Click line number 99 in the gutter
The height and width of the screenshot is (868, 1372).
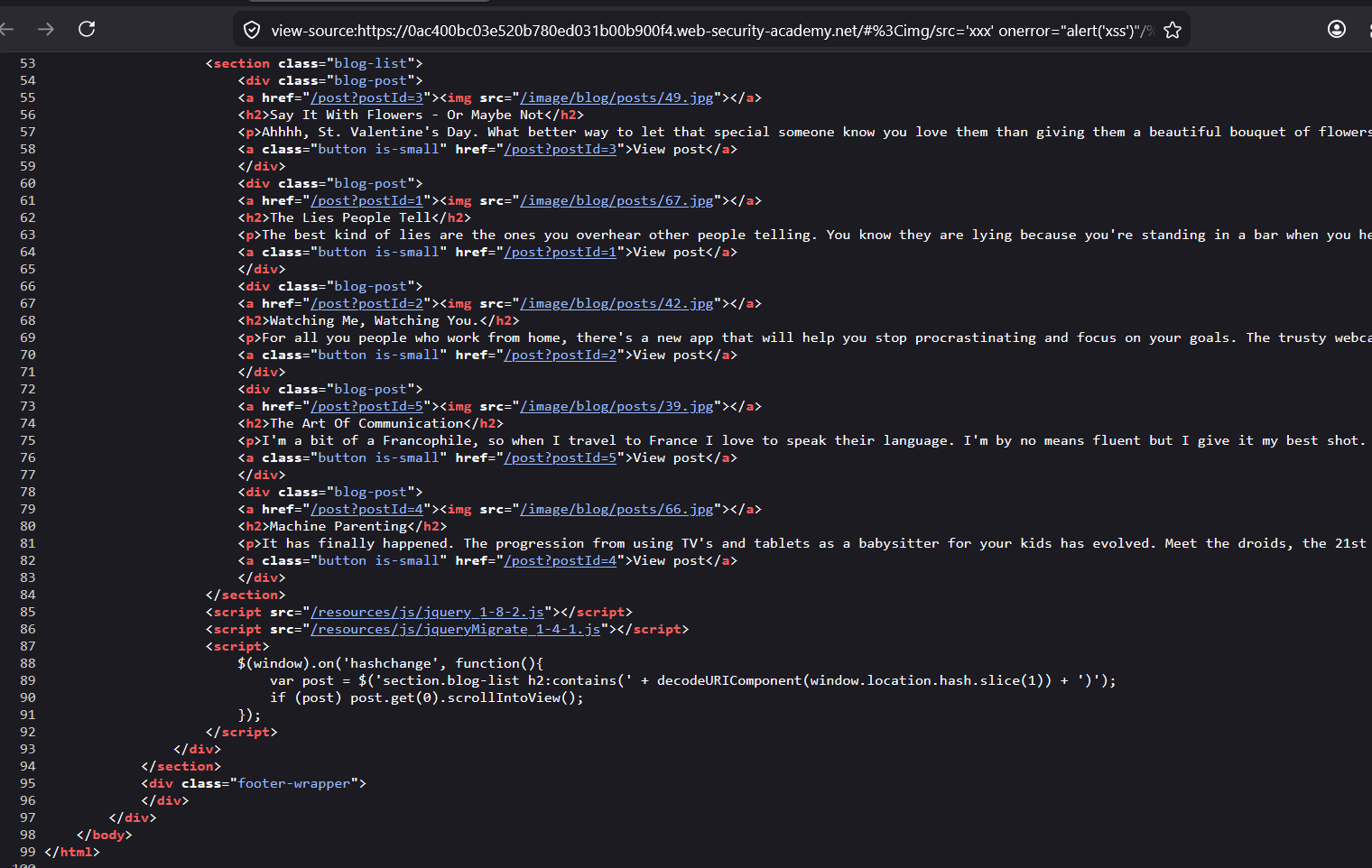click(28, 852)
